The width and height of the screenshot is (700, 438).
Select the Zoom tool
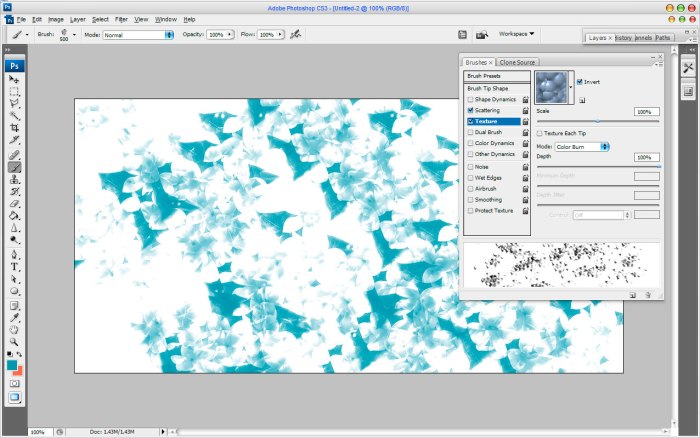[x=14, y=342]
